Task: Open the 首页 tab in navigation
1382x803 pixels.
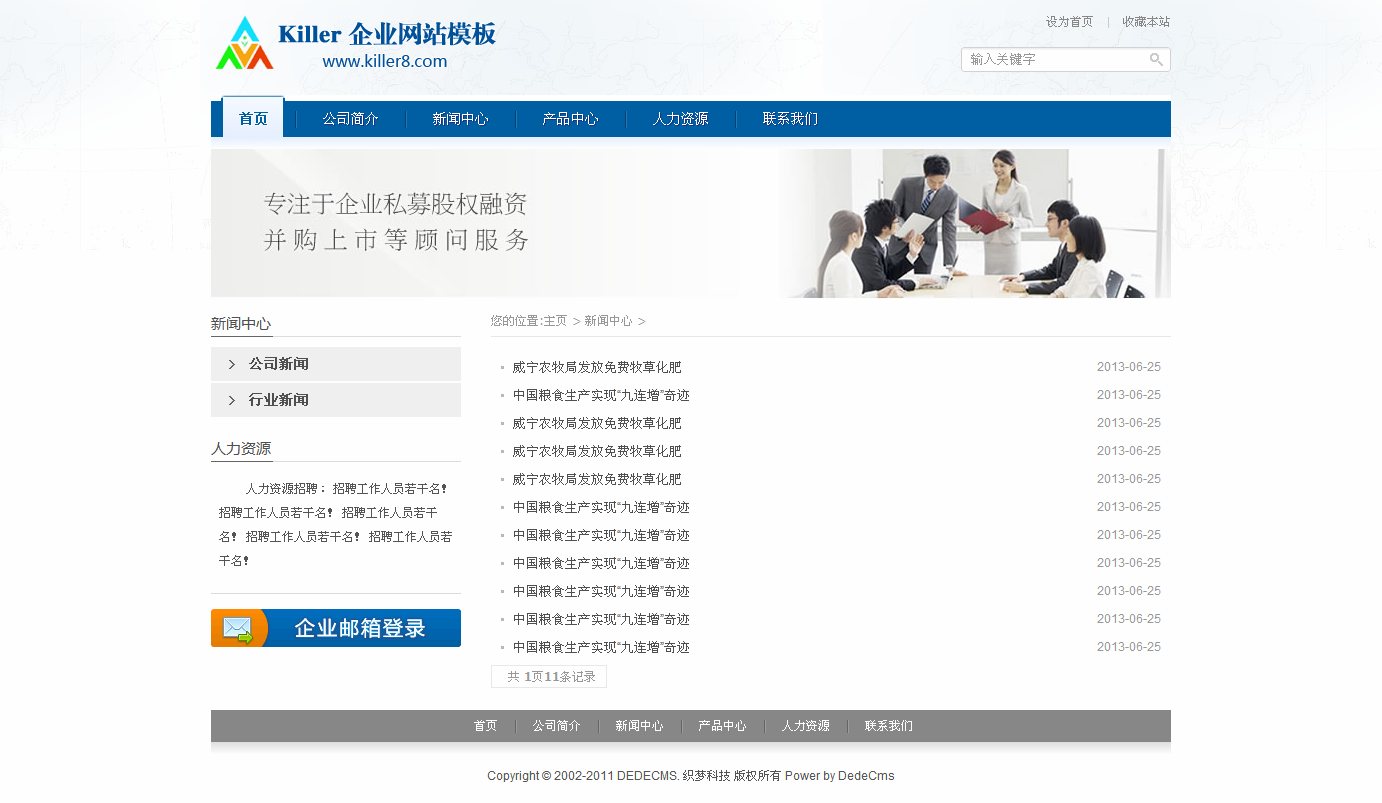Action: click(253, 119)
